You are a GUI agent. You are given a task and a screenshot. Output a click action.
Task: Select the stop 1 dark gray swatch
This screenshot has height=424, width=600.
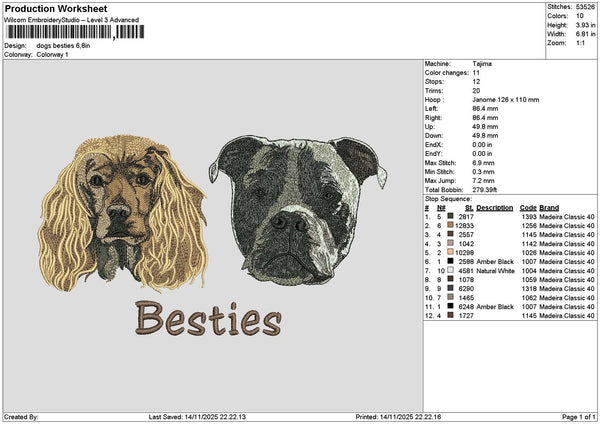pos(451,216)
